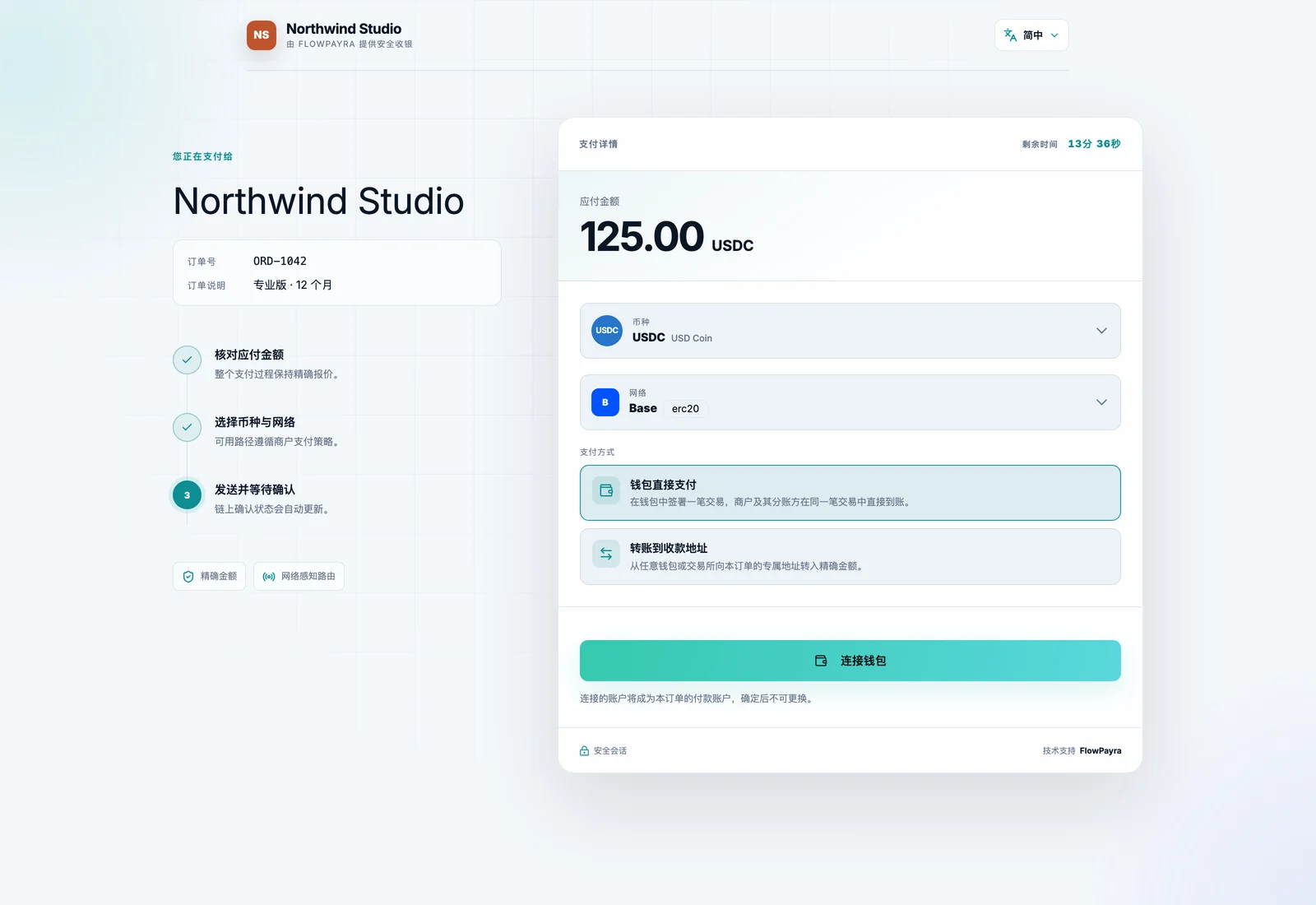The height and width of the screenshot is (905, 1316).
Task: Click the remaining time countdown 13分 36秒
Action: point(1094,144)
